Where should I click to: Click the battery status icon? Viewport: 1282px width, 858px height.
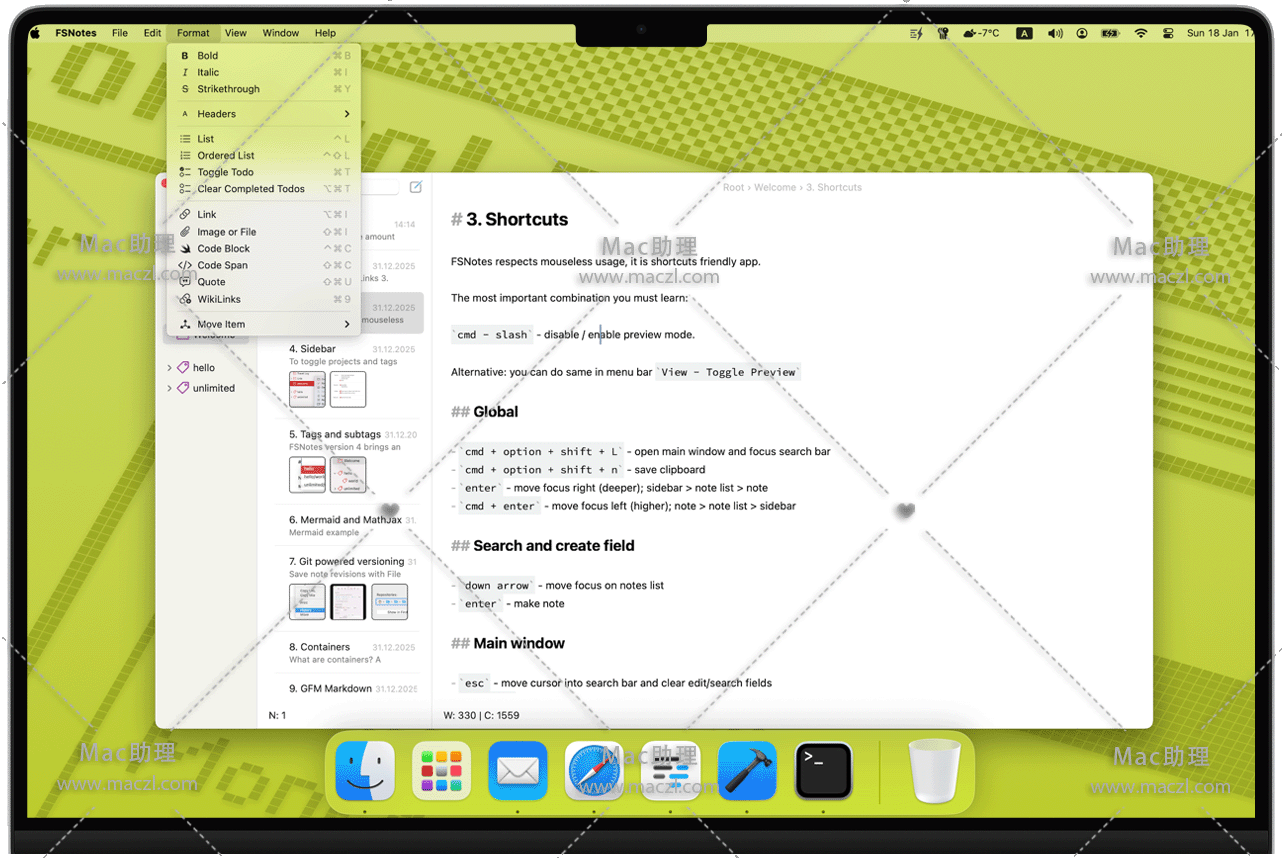tap(1111, 33)
